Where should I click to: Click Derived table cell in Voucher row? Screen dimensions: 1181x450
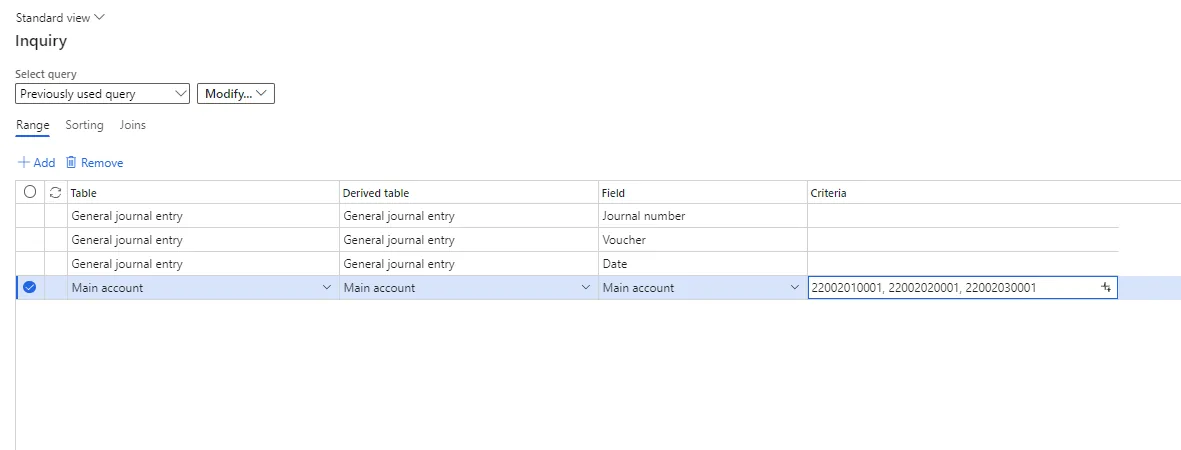pyautogui.click(x=468, y=240)
